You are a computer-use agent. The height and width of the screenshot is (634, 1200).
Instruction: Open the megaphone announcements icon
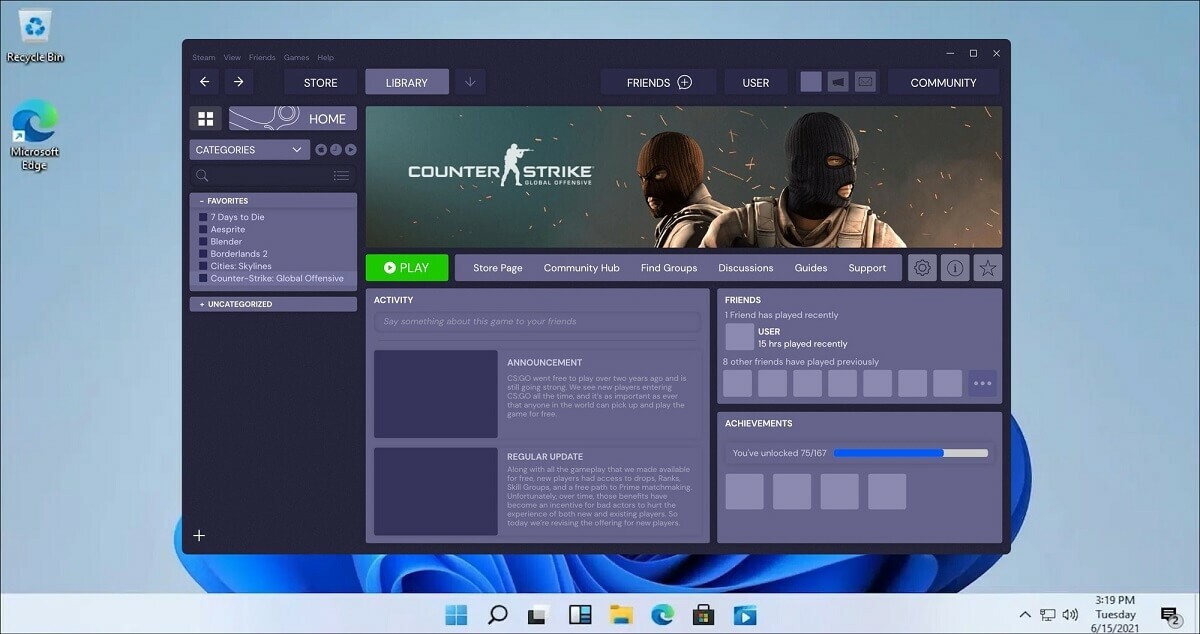click(x=838, y=82)
